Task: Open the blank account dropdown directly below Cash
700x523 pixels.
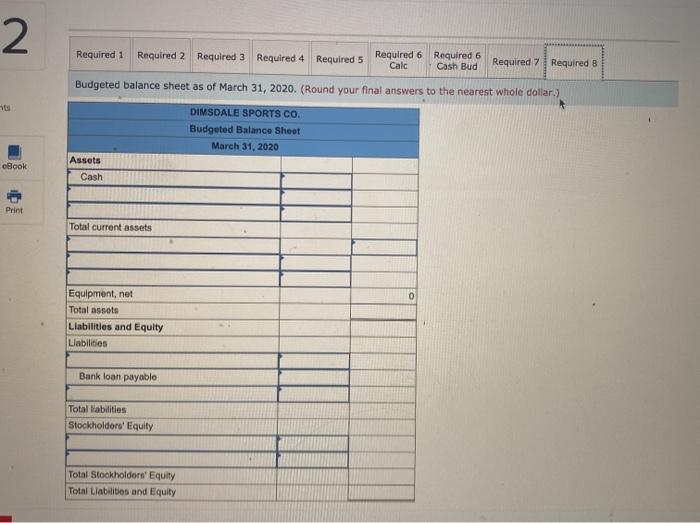Action: (x=174, y=195)
